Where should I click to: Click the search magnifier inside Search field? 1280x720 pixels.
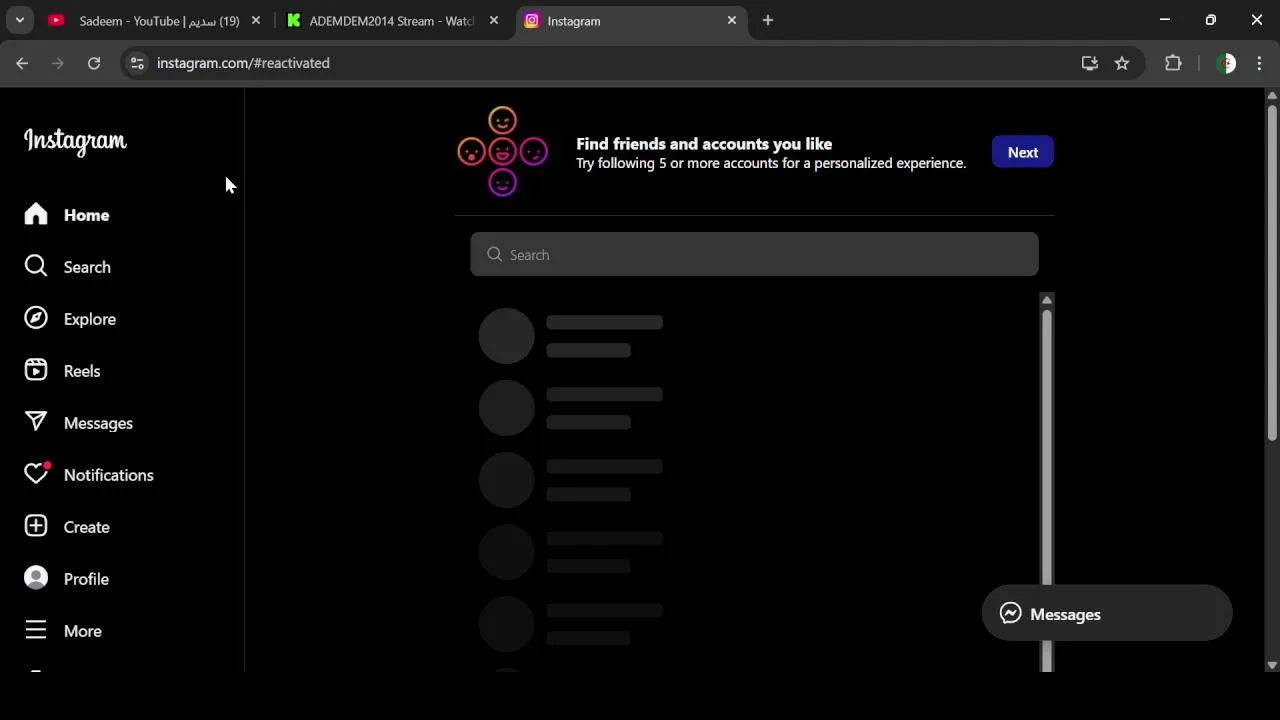pos(494,254)
